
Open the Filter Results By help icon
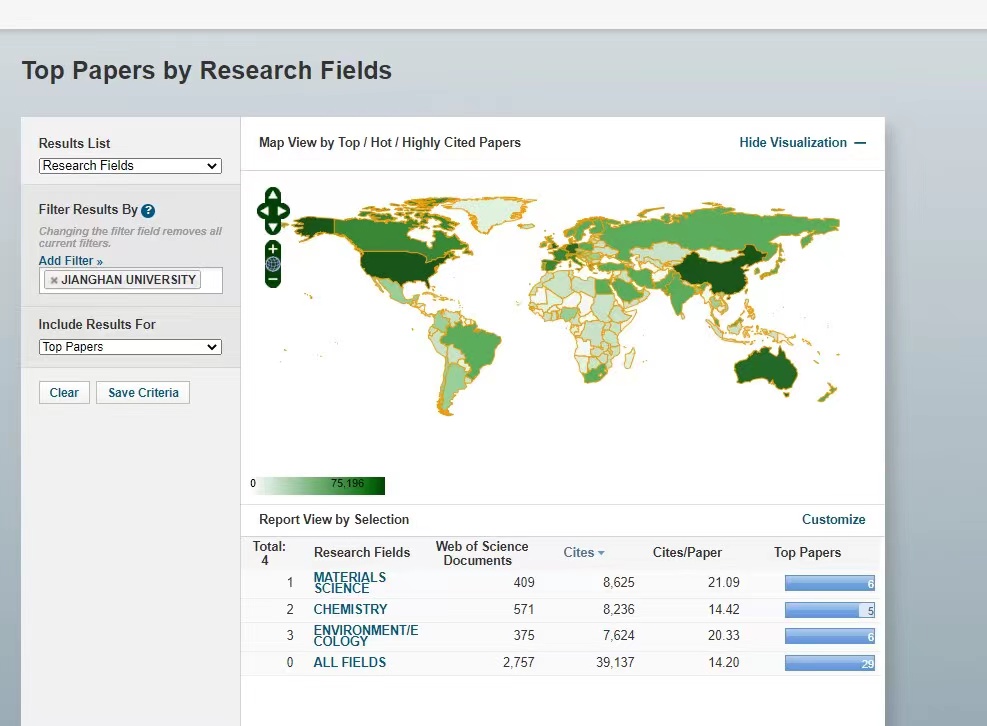pos(148,211)
